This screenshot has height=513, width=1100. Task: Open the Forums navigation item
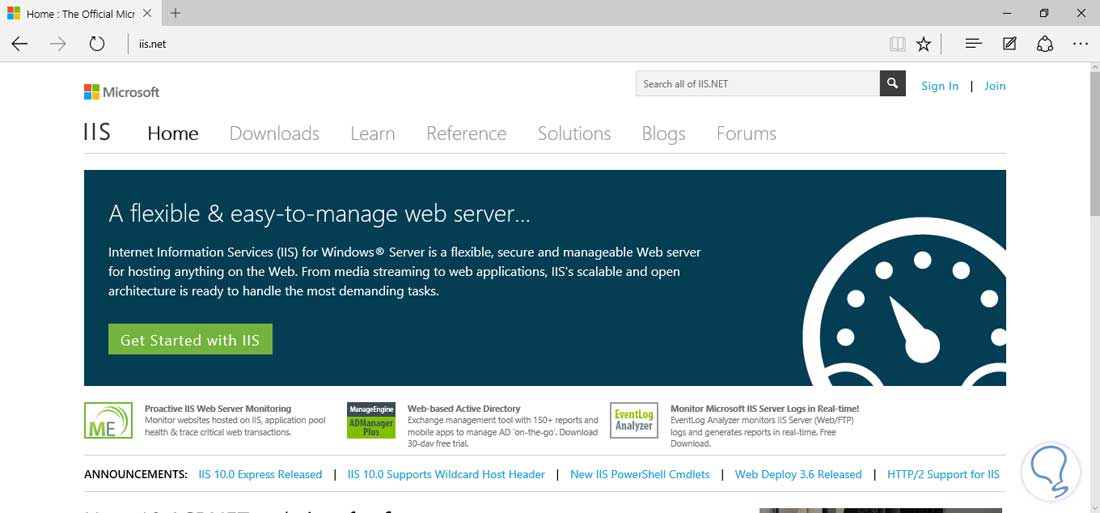tap(746, 133)
